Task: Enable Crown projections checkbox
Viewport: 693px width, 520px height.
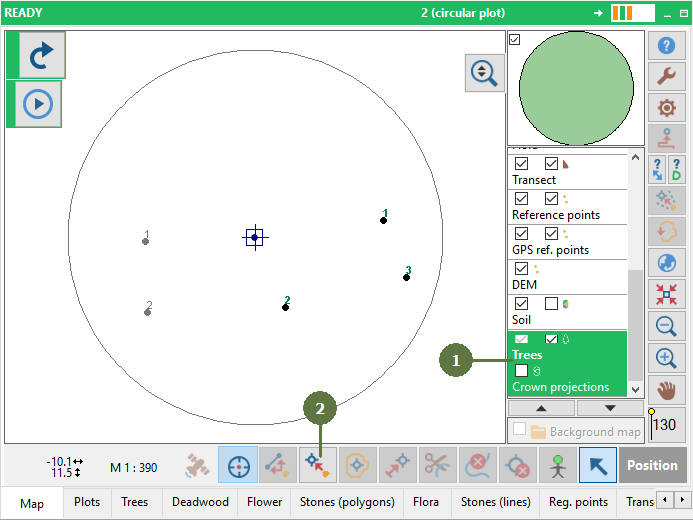Action: coord(522,371)
